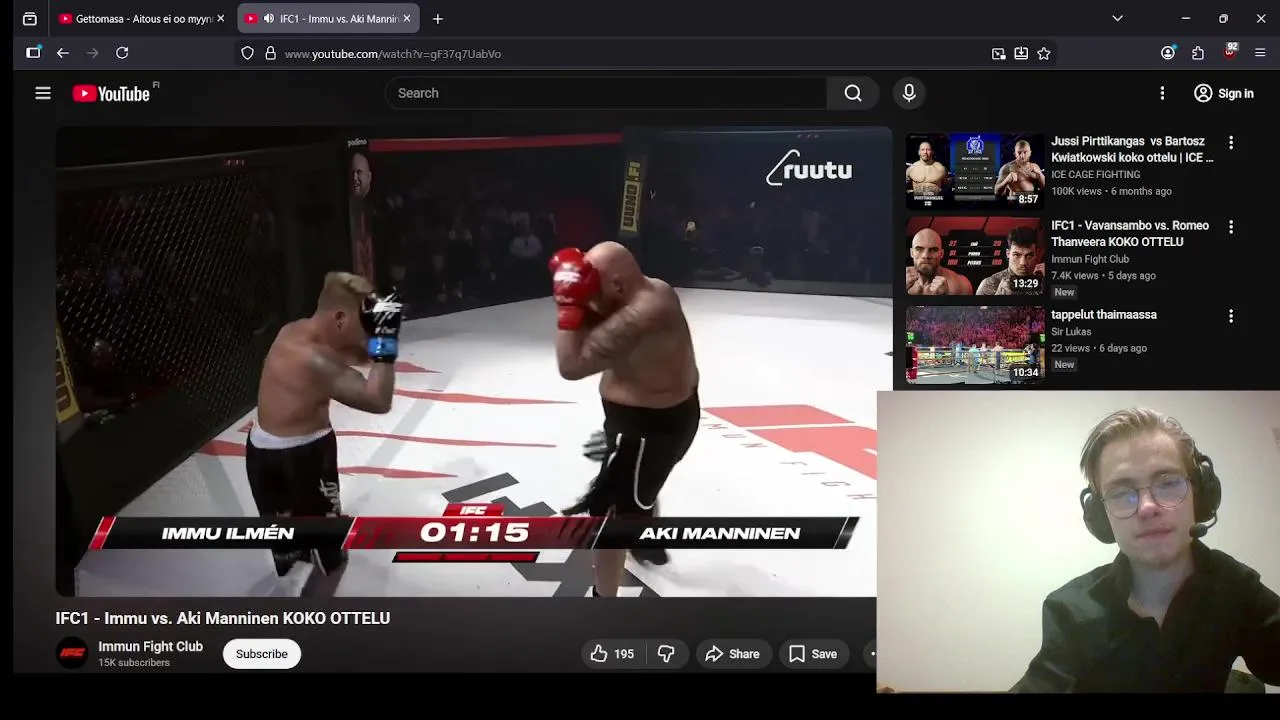The image size is (1280, 720).
Task: Open the tappelut thaimaassa video title
Action: pos(1104,314)
